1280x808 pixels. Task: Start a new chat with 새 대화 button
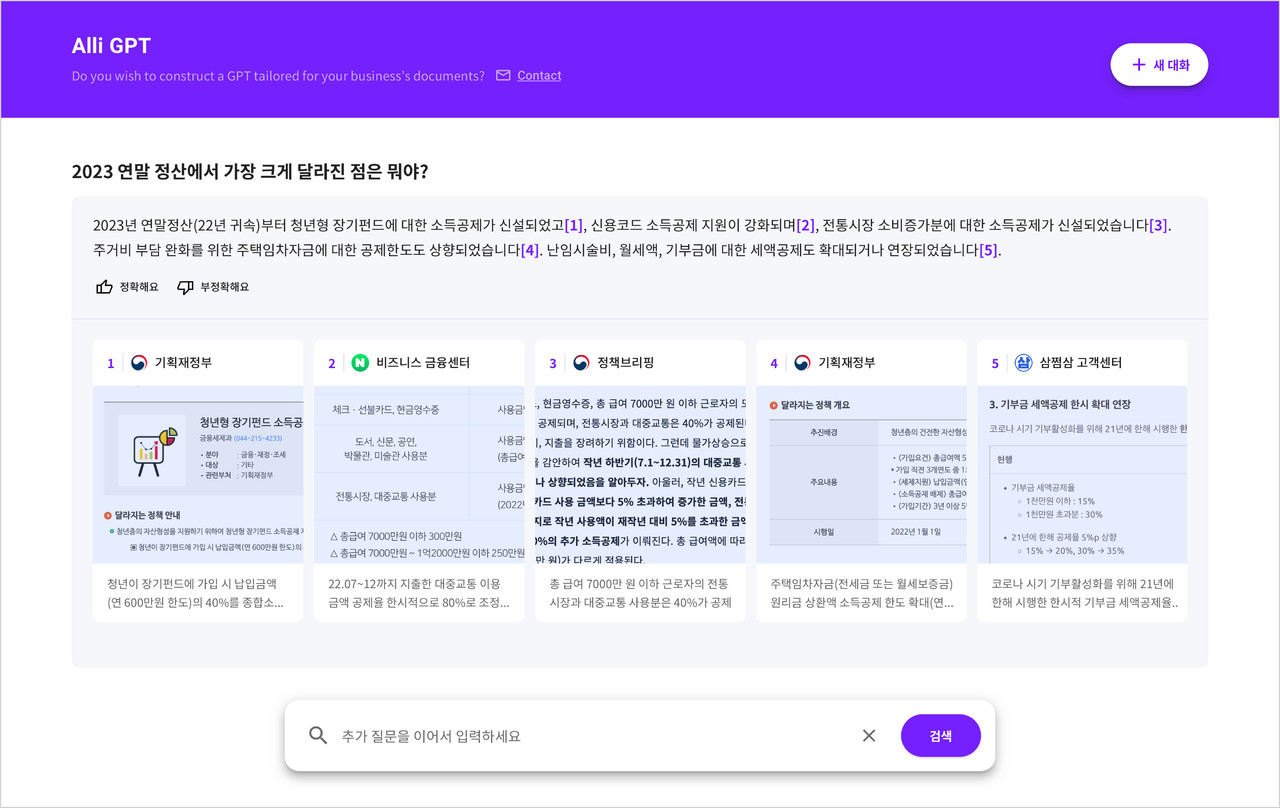pyautogui.click(x=1159, y=63)
